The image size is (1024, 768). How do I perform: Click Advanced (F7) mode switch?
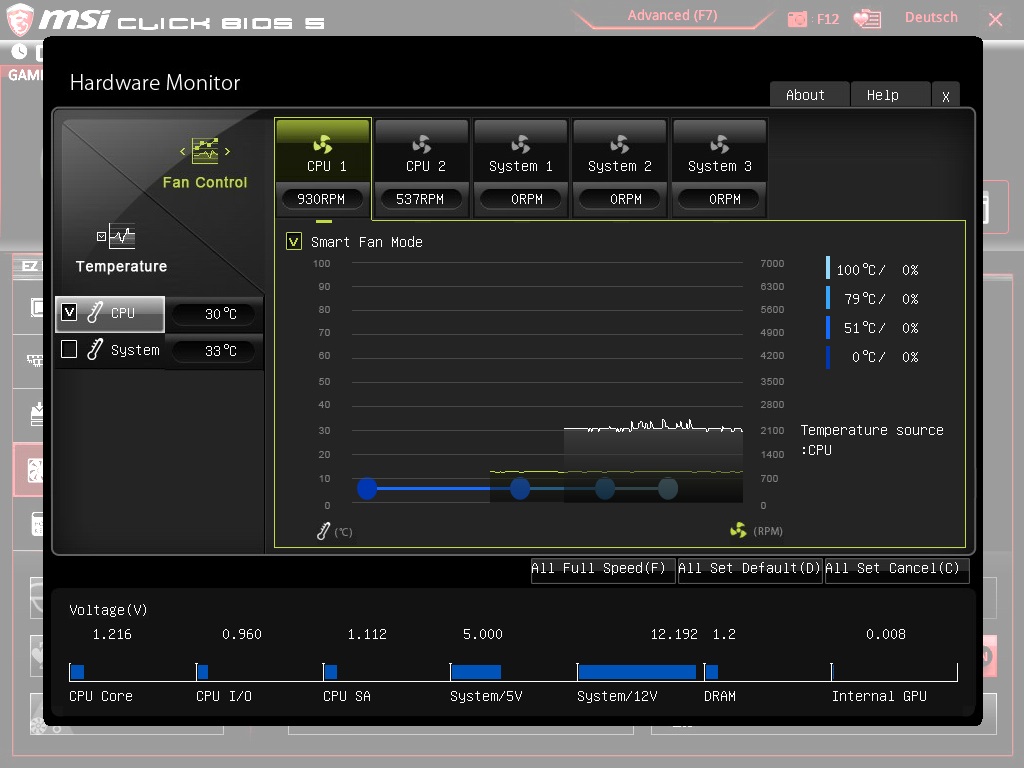[x=673, y=16]
